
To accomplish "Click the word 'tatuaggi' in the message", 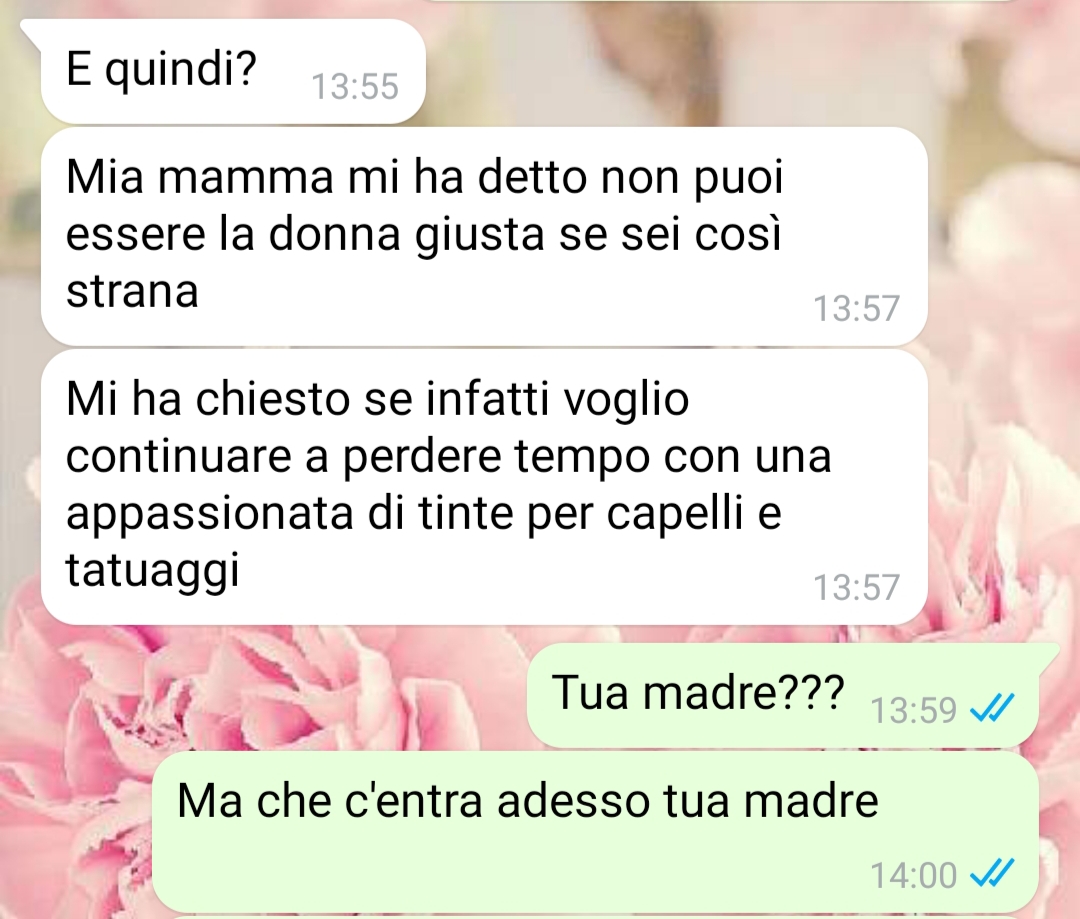I will tap(152, 572).
